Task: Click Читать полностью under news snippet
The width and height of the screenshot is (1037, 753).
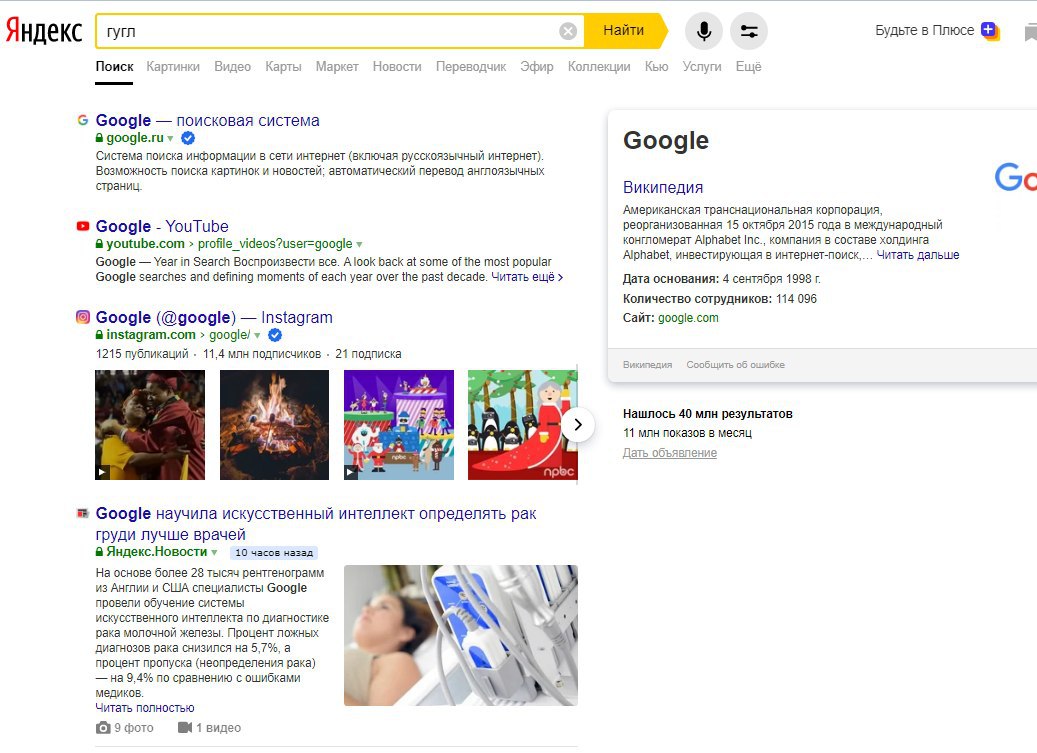Action: (x=145, y=708)
